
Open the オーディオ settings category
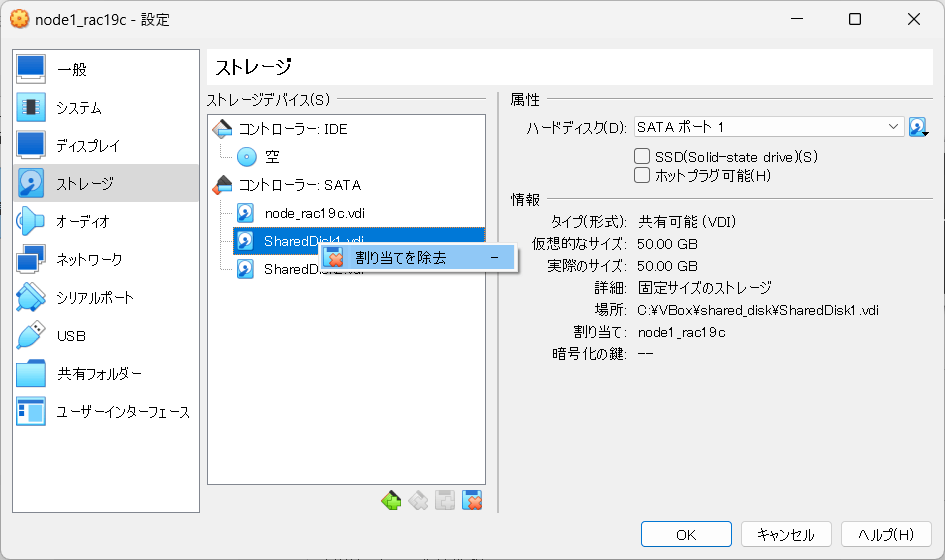click(x=105, y=221)
